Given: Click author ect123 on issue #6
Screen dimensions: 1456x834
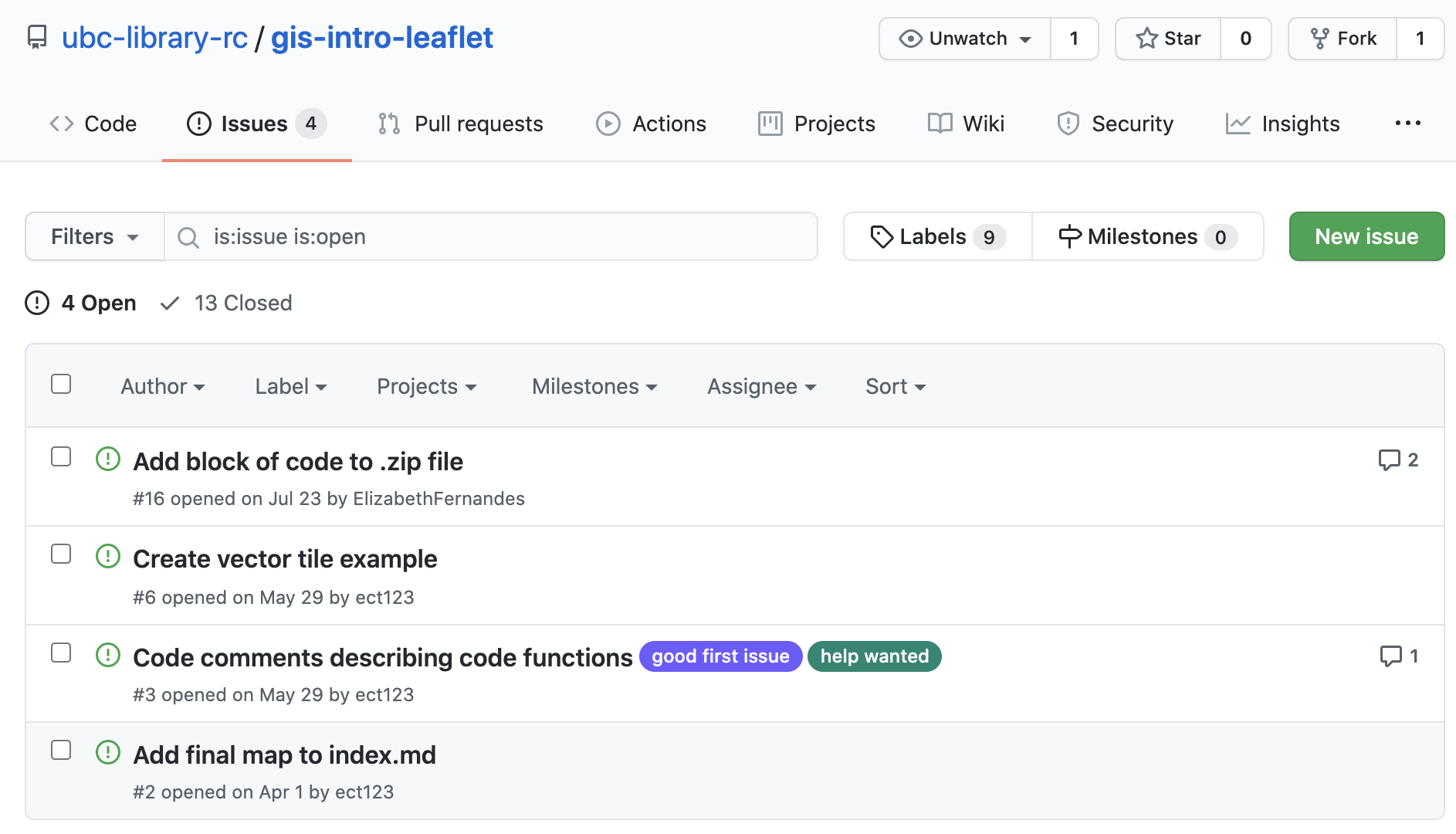Looking at the screenshot, I should (384, 598).
